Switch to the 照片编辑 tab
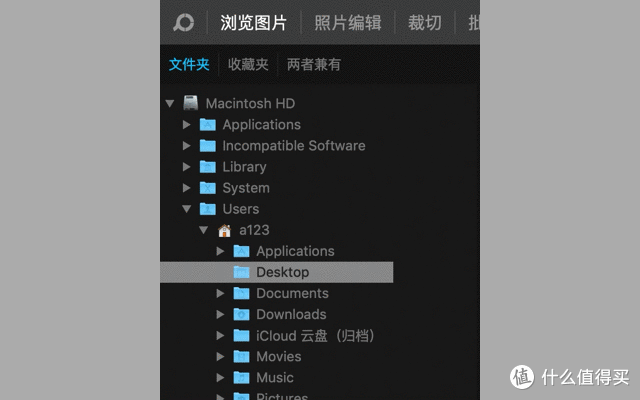The width and height of the screenshot is (640, 400). [348, 22]
